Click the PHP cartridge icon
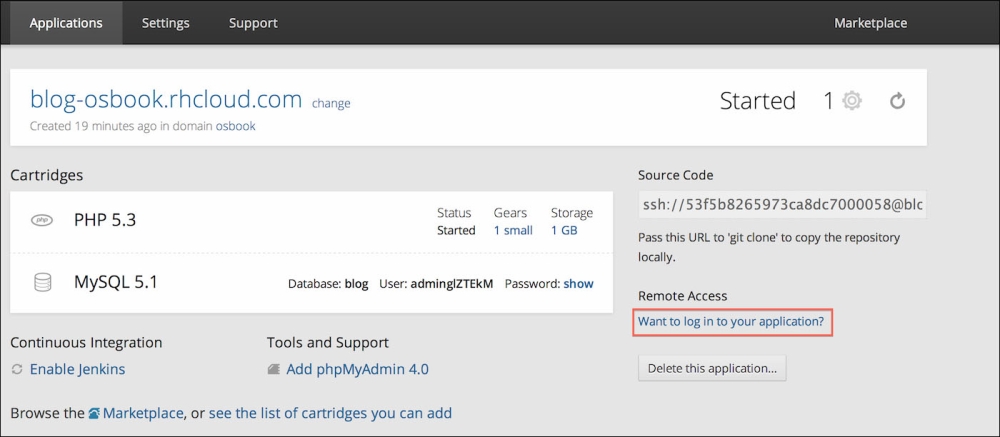This screenshot has width=1000, height=437. coord(42,220)
